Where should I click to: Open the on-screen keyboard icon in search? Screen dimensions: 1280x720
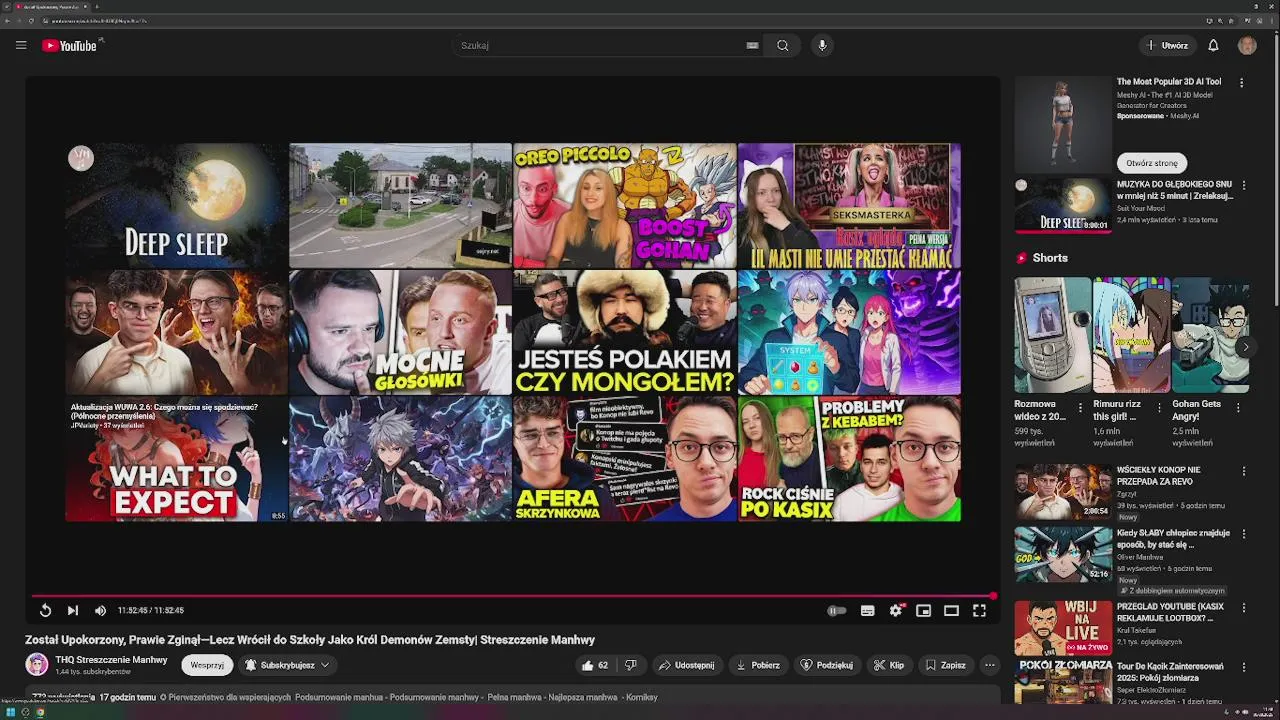pos(752,45)
